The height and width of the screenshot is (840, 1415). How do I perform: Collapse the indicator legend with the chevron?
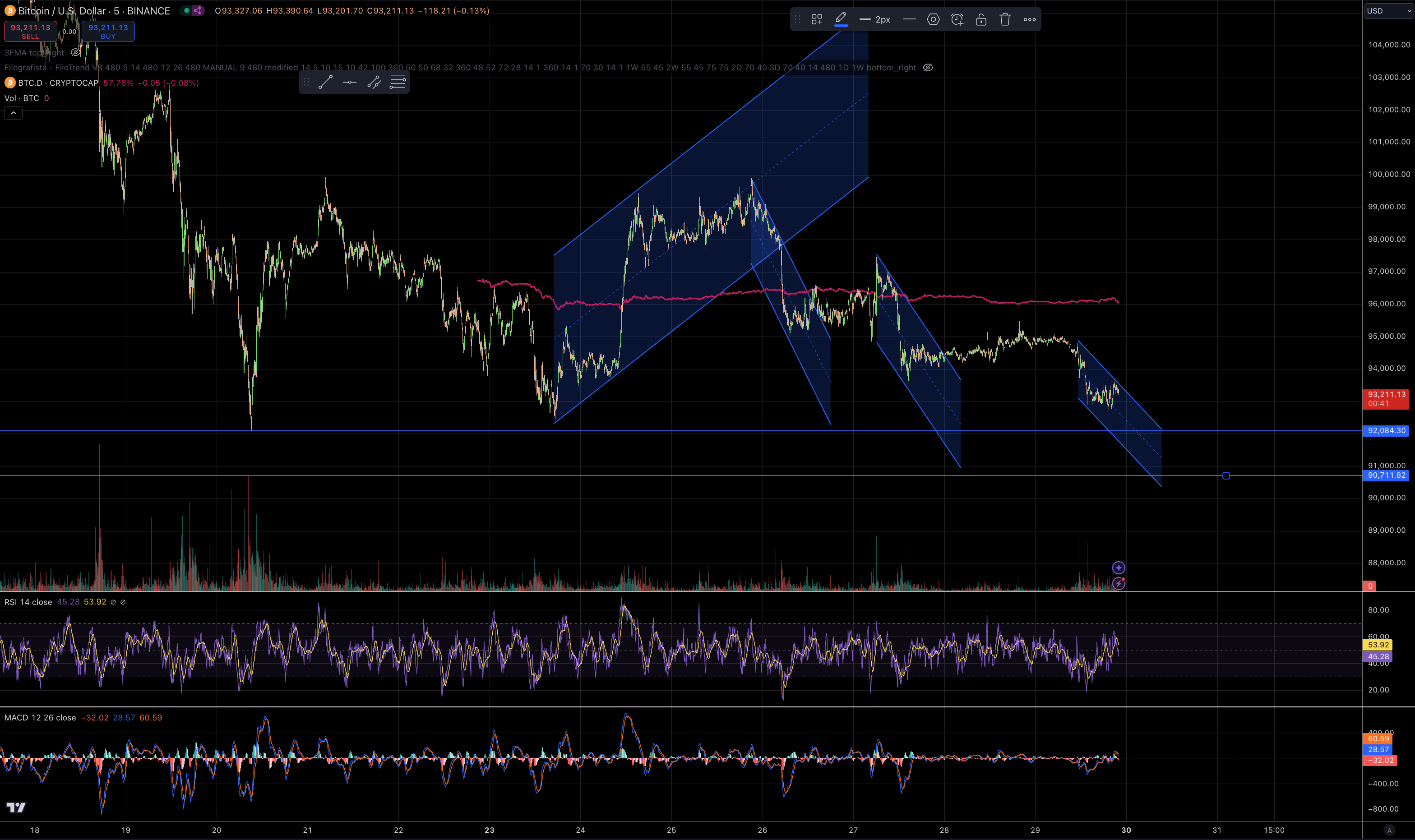[x=14, y=113]
